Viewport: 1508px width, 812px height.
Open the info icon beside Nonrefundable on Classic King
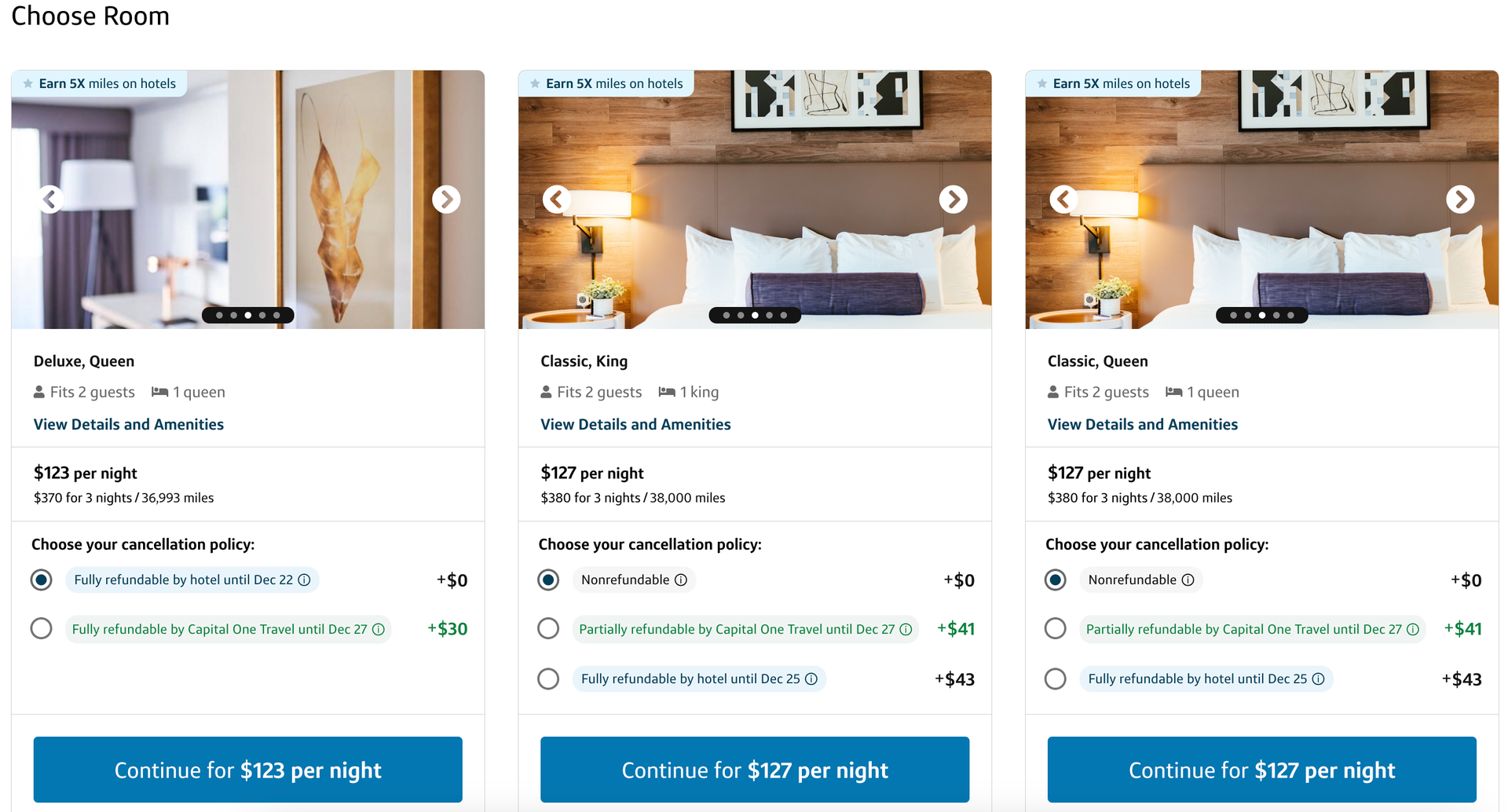680,580
